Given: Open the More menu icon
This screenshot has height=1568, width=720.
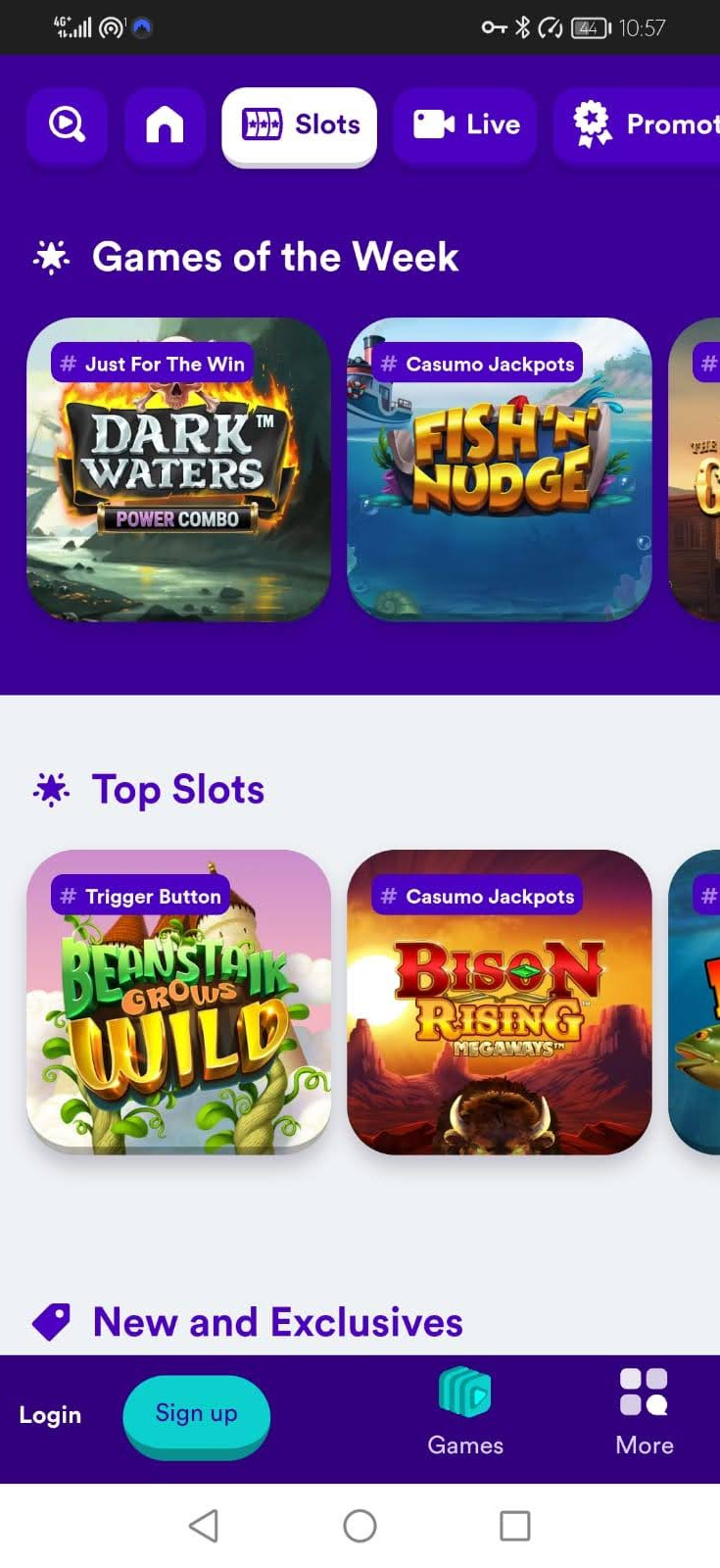Looking at the screenshot, I should [x=645, y=1411].
